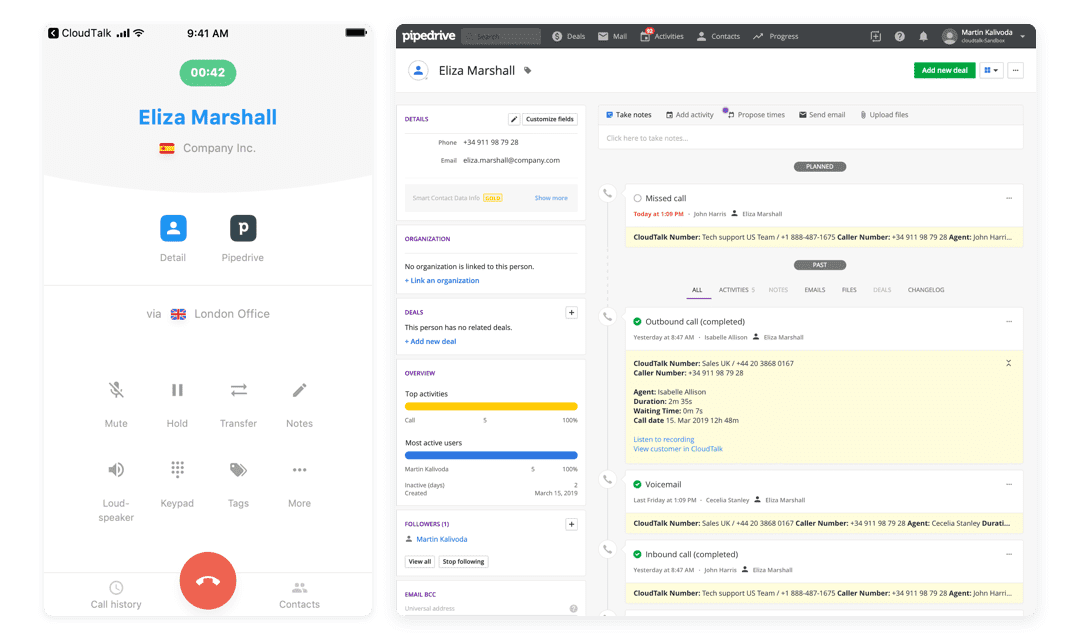
Task: Select the Add activity tab
Action: pos(689,115)
